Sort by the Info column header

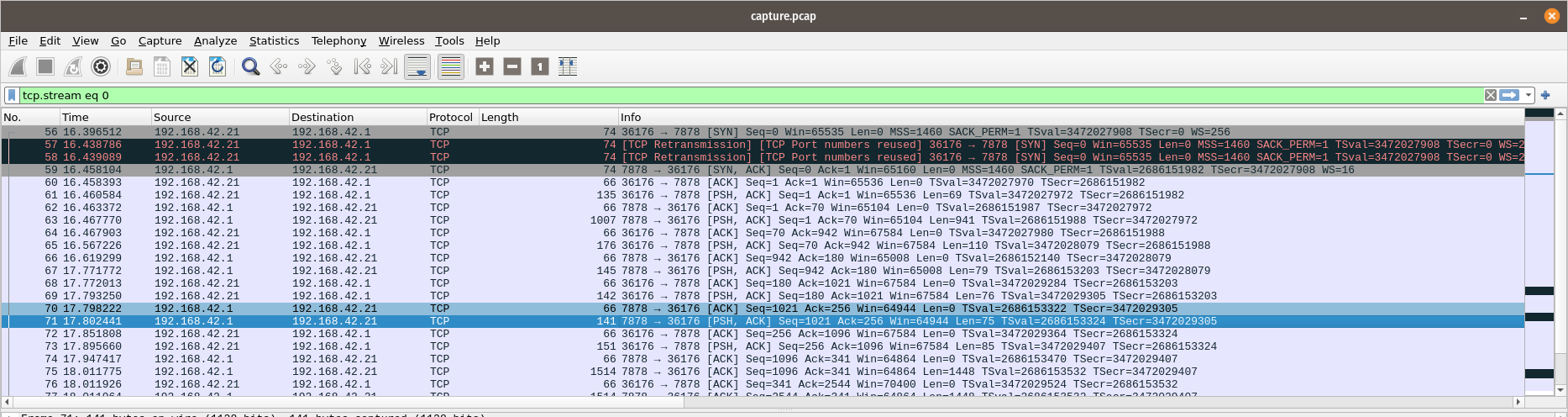point(1071,117)
